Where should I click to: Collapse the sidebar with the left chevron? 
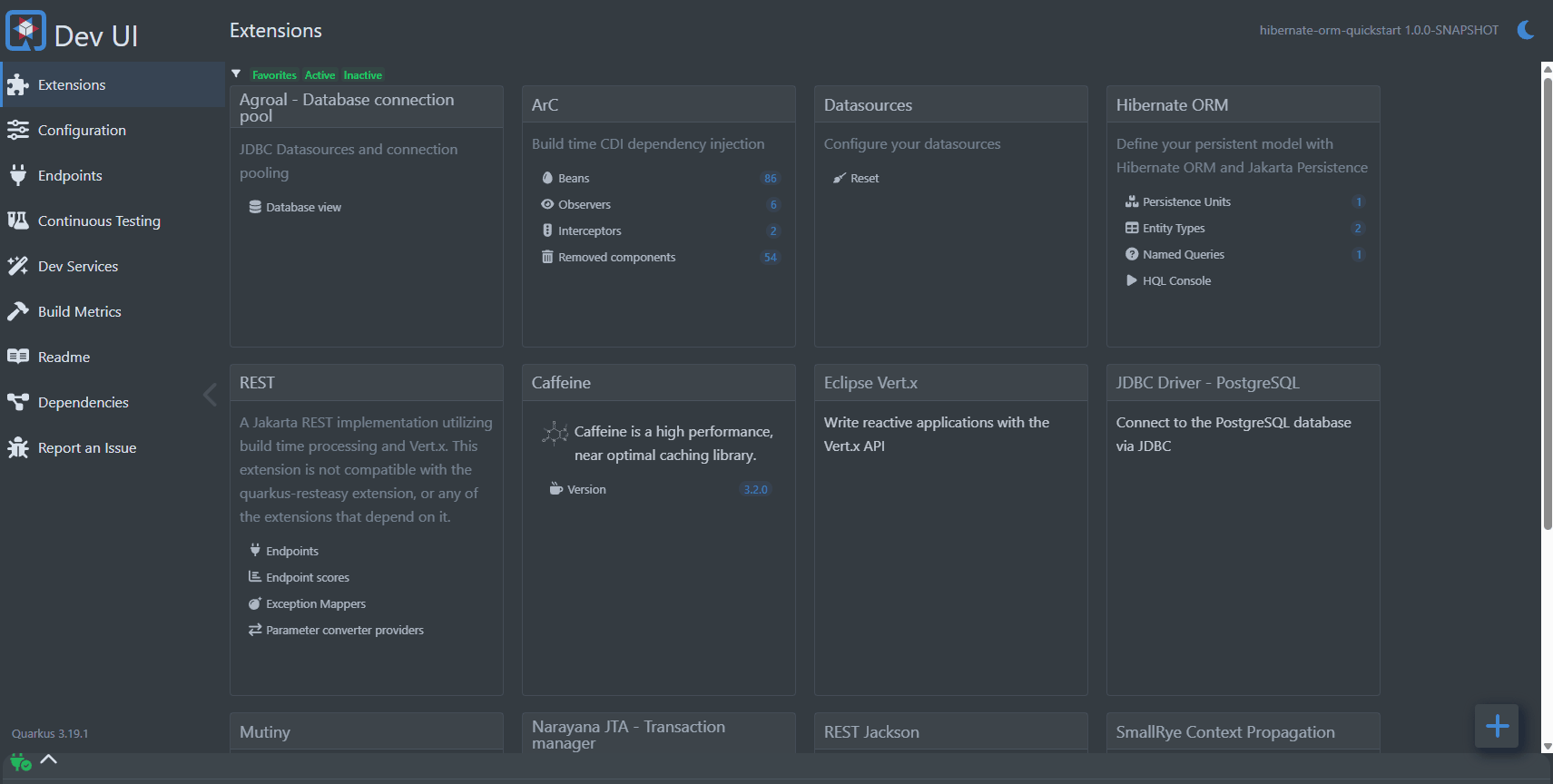[x=211, y=394]
